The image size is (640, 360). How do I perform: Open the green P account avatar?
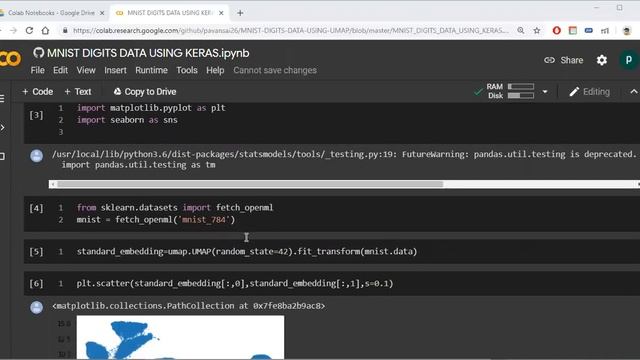point(629,60)
